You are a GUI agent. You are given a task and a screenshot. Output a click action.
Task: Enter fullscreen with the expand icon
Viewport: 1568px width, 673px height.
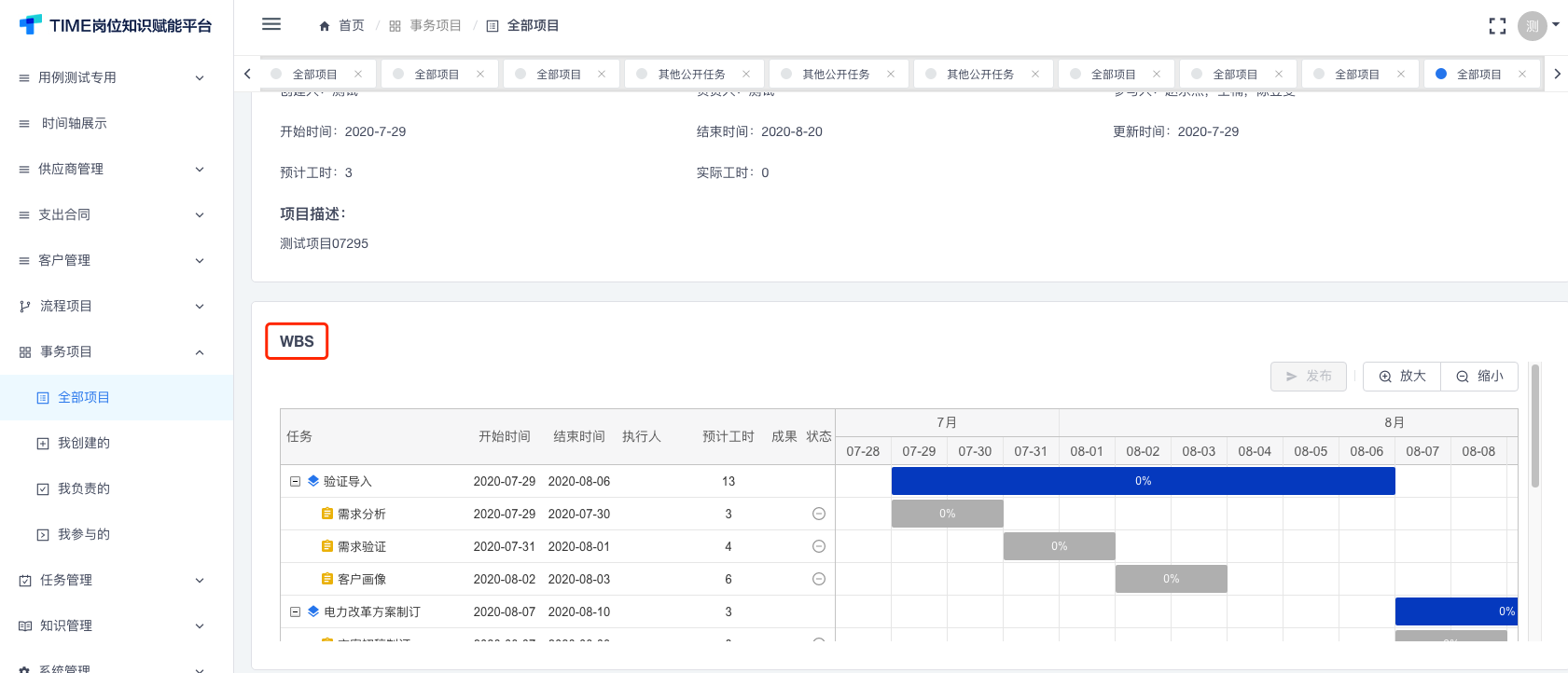pyautogui.click(x=1497, y=26)
